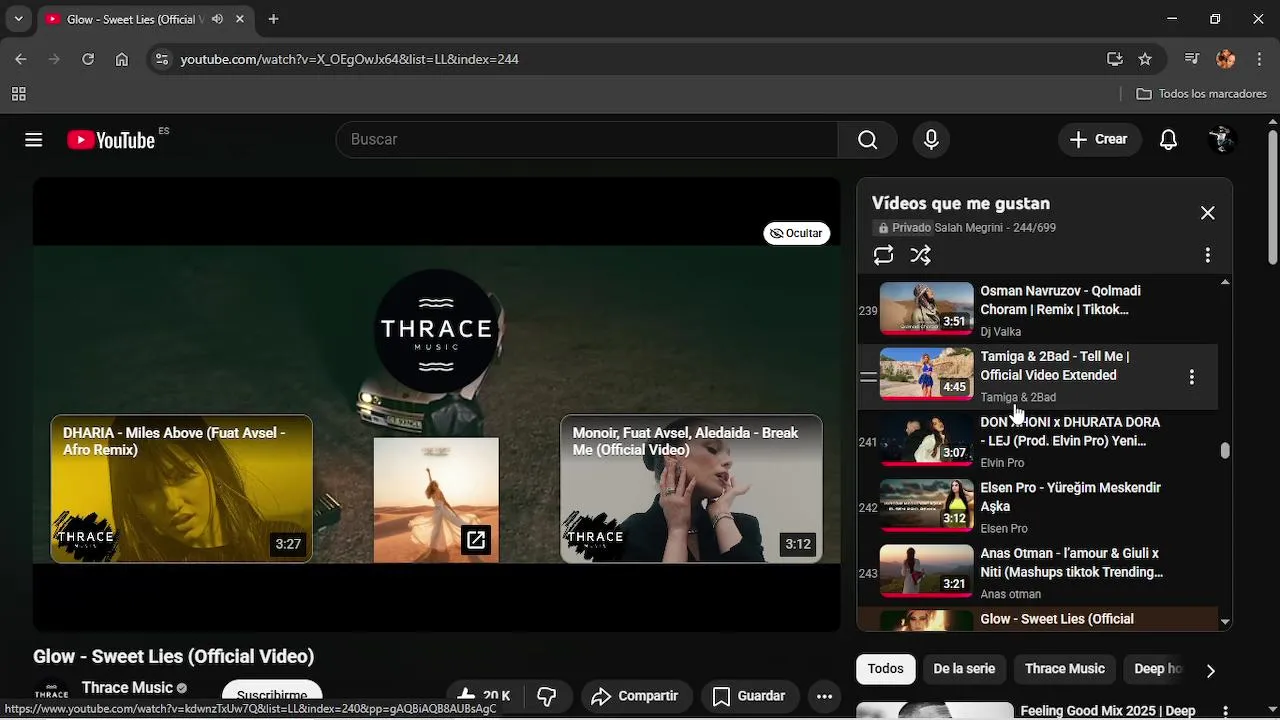1280x720 pixels.
Task: Share with Compartir button
Action: point(634,696)
